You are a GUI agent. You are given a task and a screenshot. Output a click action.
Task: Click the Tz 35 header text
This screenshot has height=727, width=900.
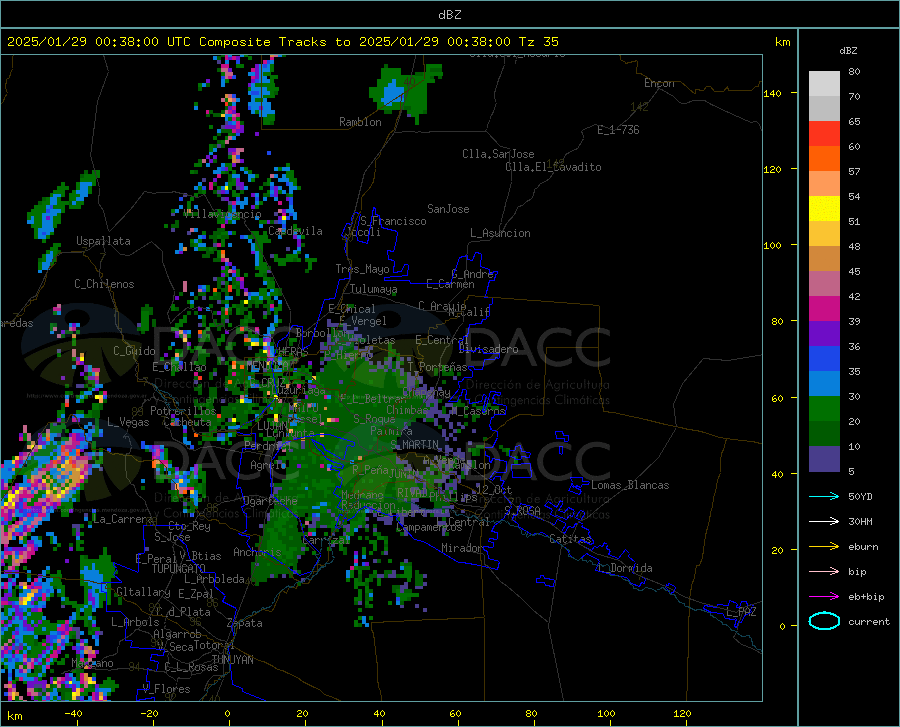(x=538, y=42)
